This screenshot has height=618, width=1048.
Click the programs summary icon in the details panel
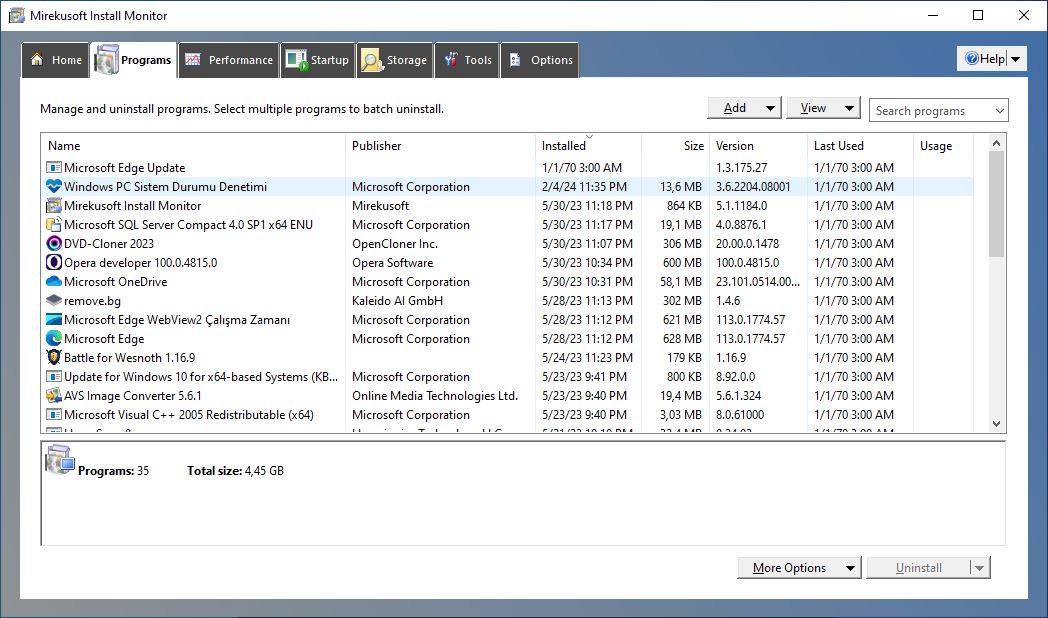59,460
